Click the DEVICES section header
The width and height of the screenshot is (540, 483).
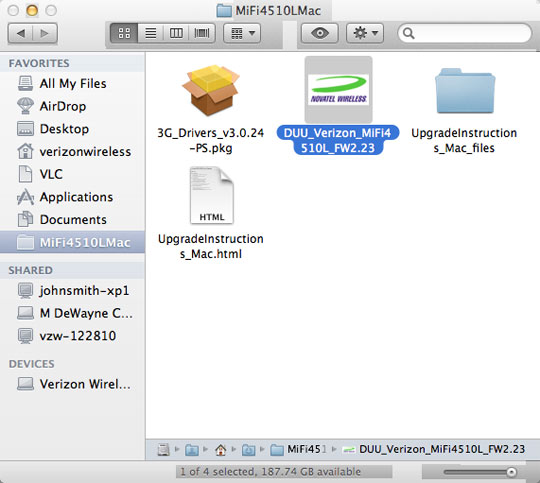[x=32, y=364]
